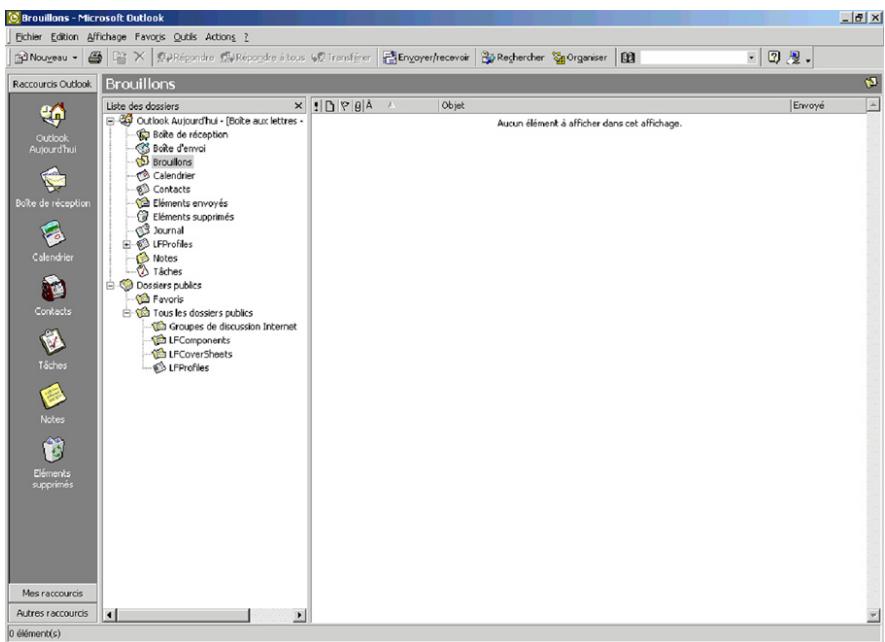This screenshot has height=642, width=885.
Task: Open the Outils menu
Action: pyautogui.click(x=185, y=37)
